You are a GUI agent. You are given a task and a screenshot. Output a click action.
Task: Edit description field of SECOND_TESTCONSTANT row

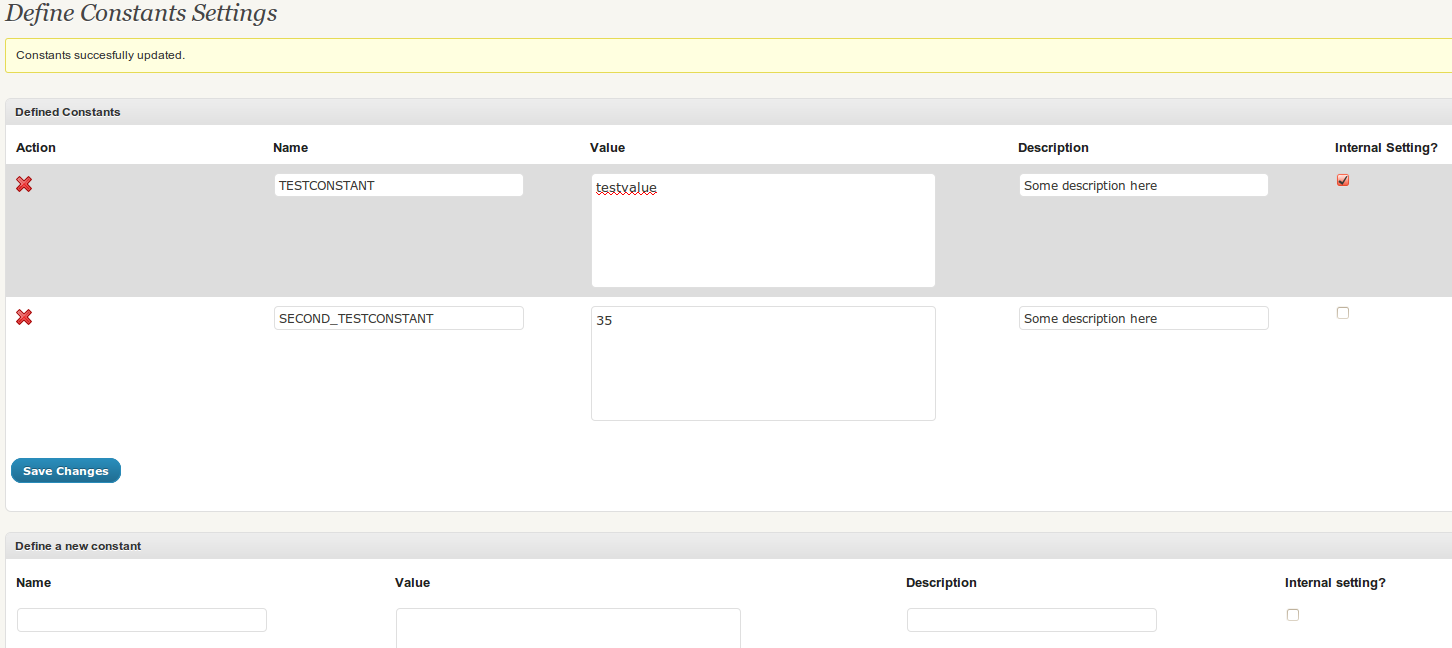point(1144,318)
